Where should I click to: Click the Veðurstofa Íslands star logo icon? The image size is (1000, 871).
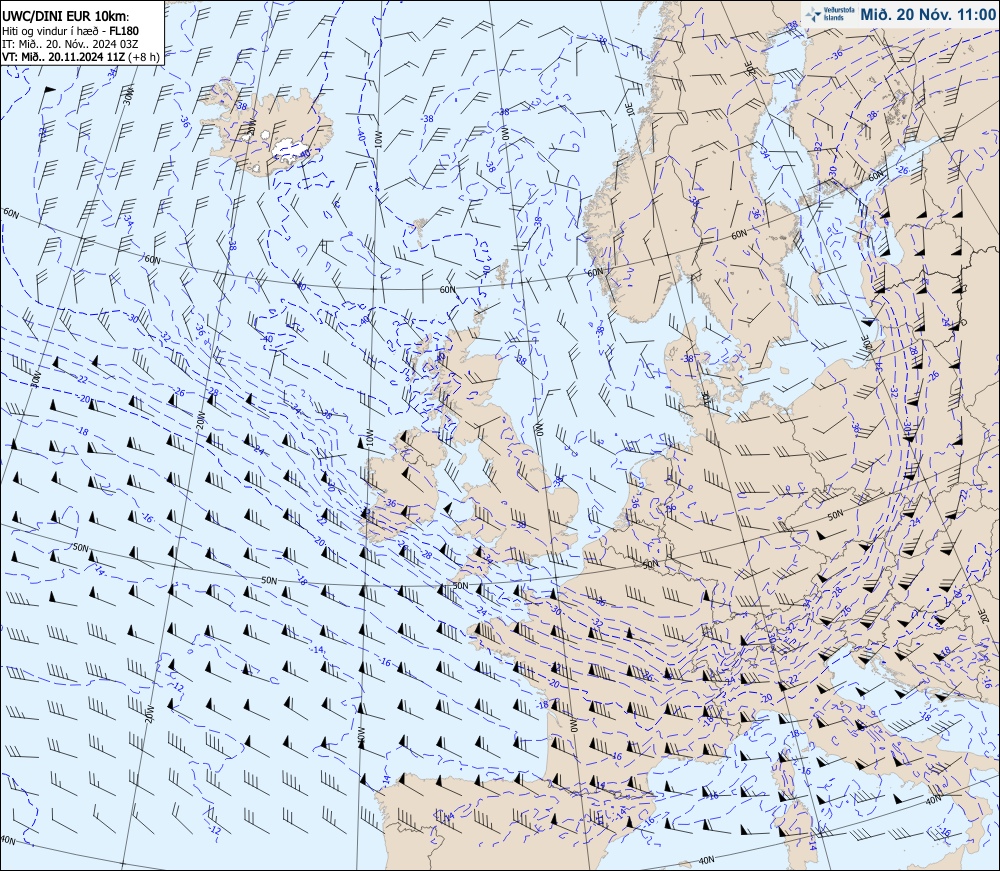pyautogui.click(x=813, y=15)
